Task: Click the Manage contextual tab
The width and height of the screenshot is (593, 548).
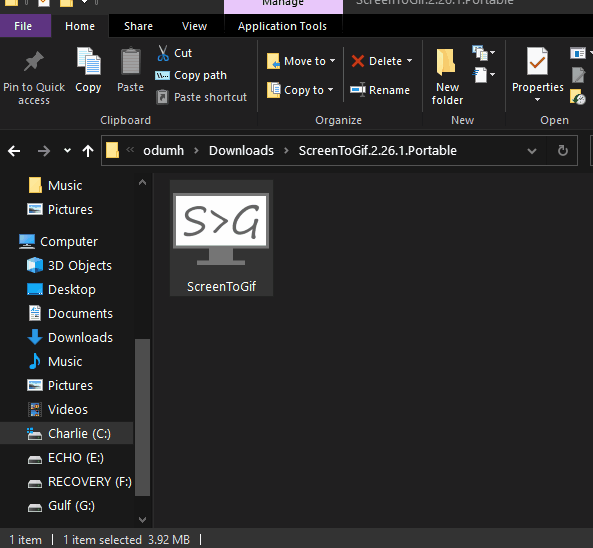Action: click(283, 5)
